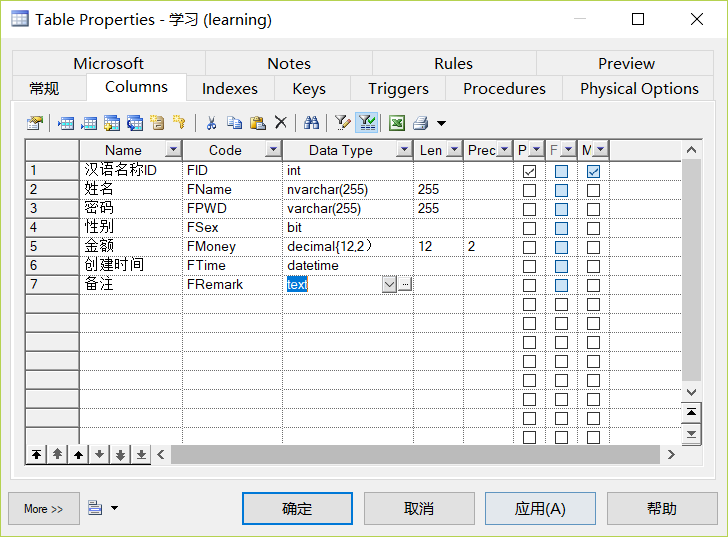Image resolution: width=728 pixels, height=537 pixels.
Task: Open the M column filter dropdown
Action: pos(601,149)
